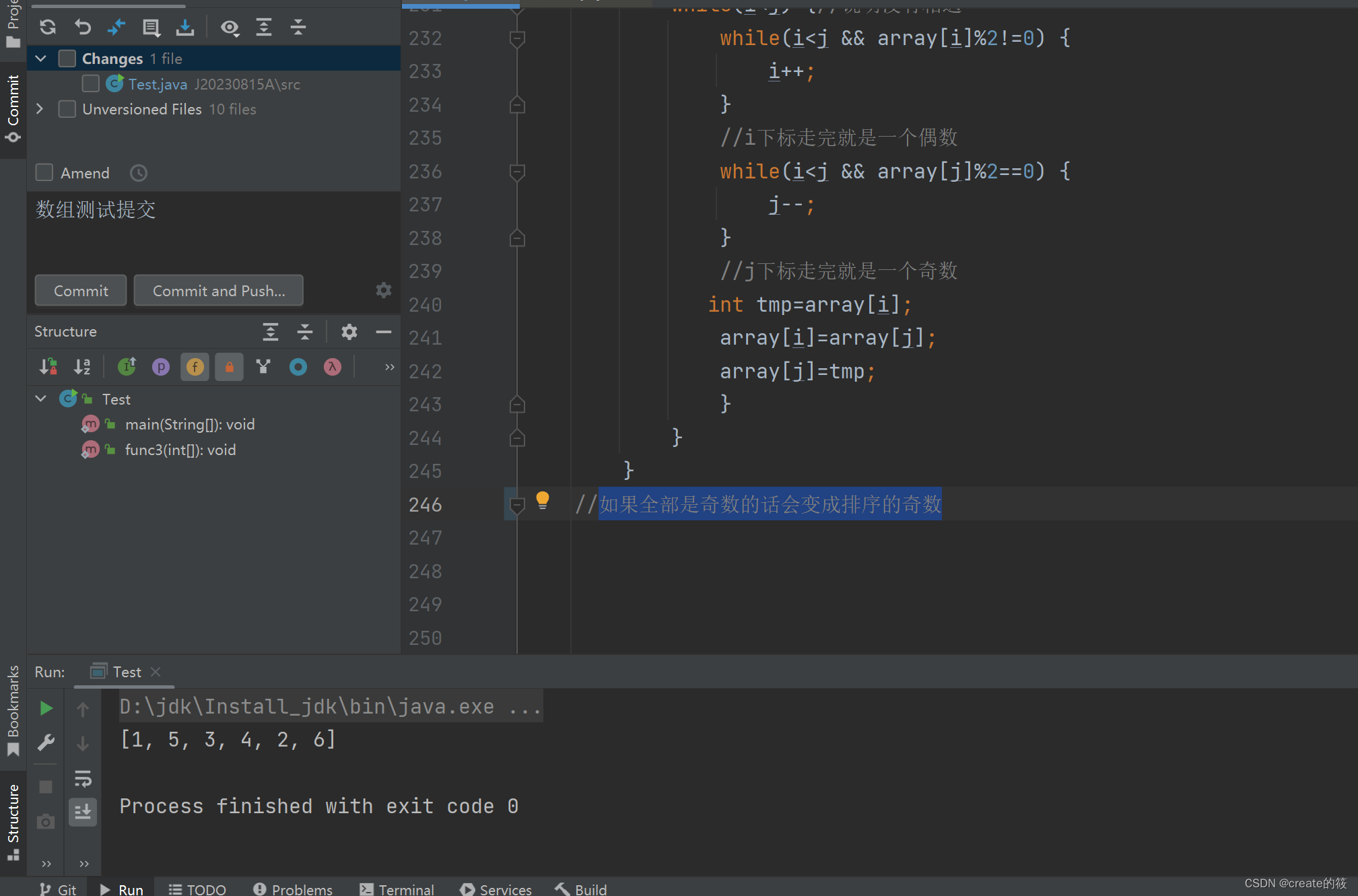Click the soft-wrap icon in Run panel
The height and width of the screenshot is (896, 1358).
[83, 779]
